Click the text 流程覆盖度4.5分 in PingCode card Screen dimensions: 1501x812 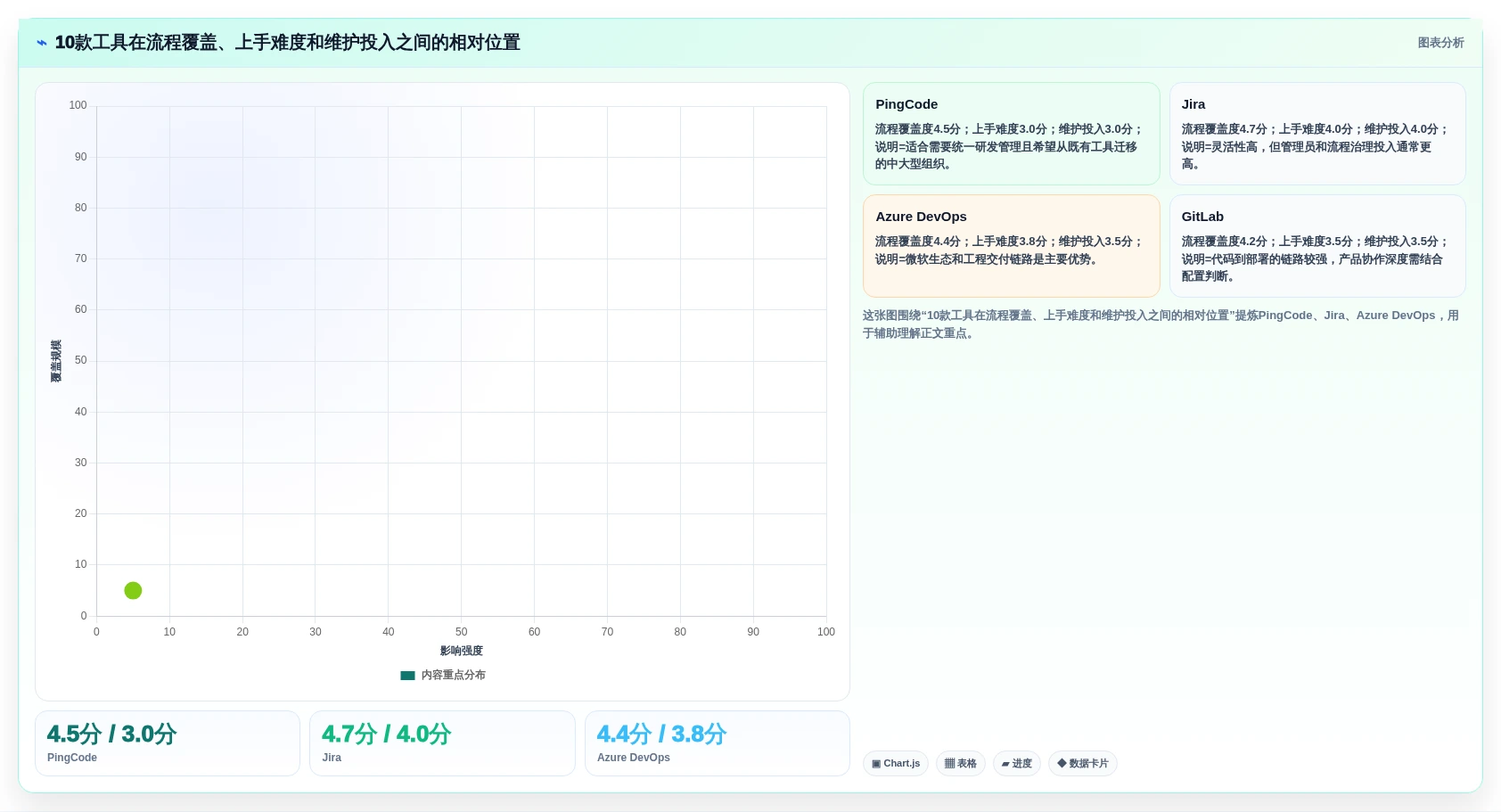pyautogui.click(x=918, y=129)
